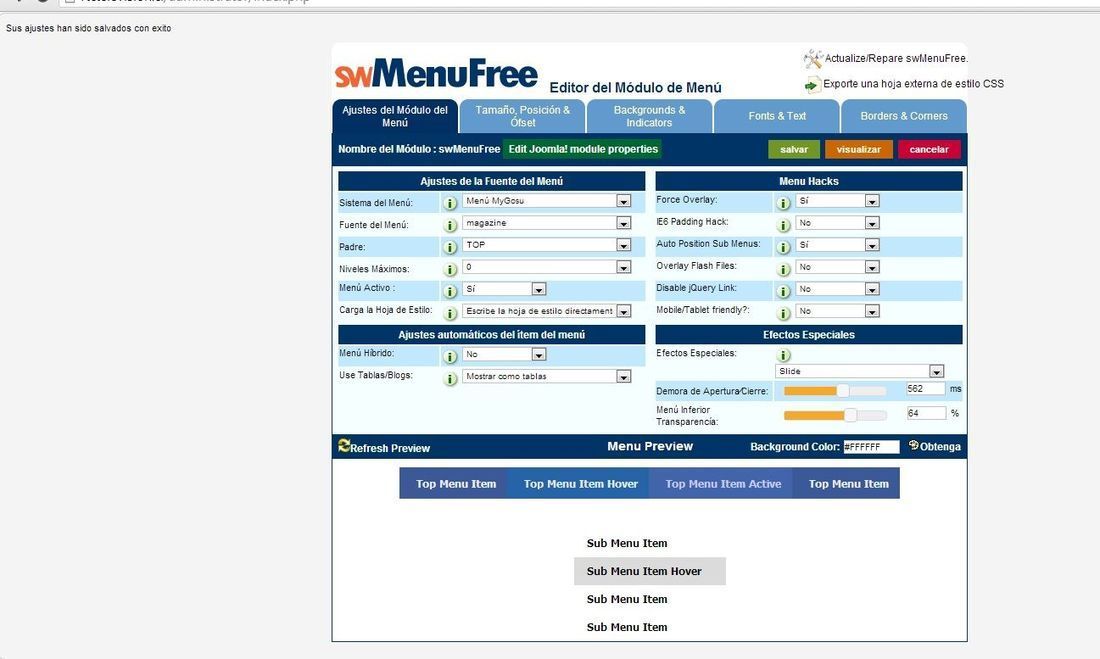
Task: Click info icon beside Disable jQuery Link
Action: pos(783,291)
